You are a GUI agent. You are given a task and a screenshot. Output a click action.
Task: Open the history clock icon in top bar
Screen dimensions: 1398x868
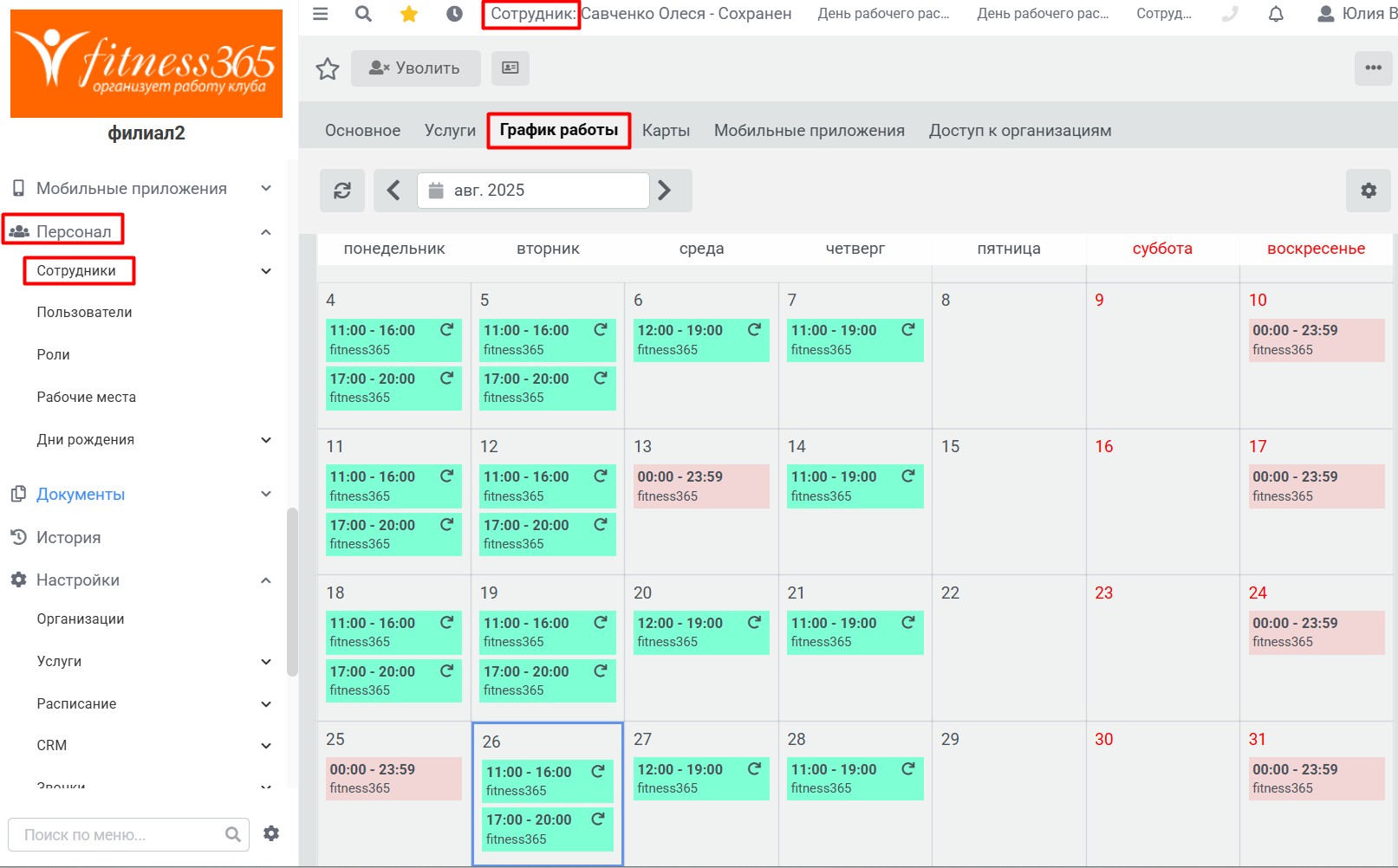click(454, 14)
